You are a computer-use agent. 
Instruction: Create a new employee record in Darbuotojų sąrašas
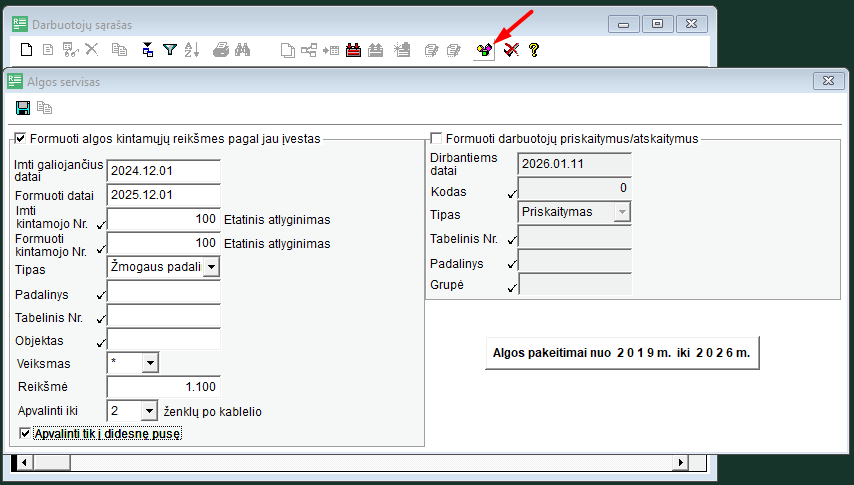pyautogui.click(x=26, y=50)
